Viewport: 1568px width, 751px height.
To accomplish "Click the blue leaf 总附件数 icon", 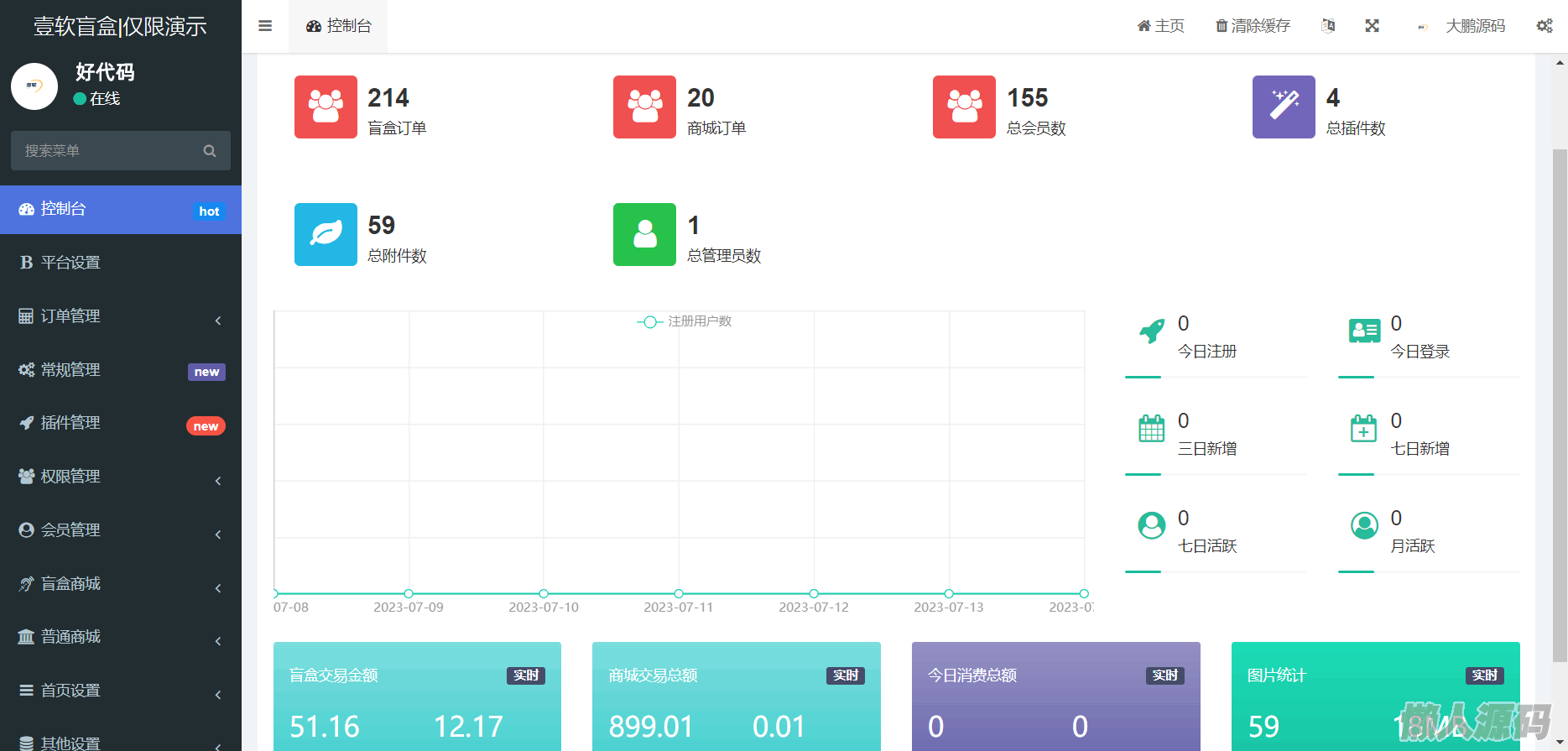I will click(x=326, y=234).
